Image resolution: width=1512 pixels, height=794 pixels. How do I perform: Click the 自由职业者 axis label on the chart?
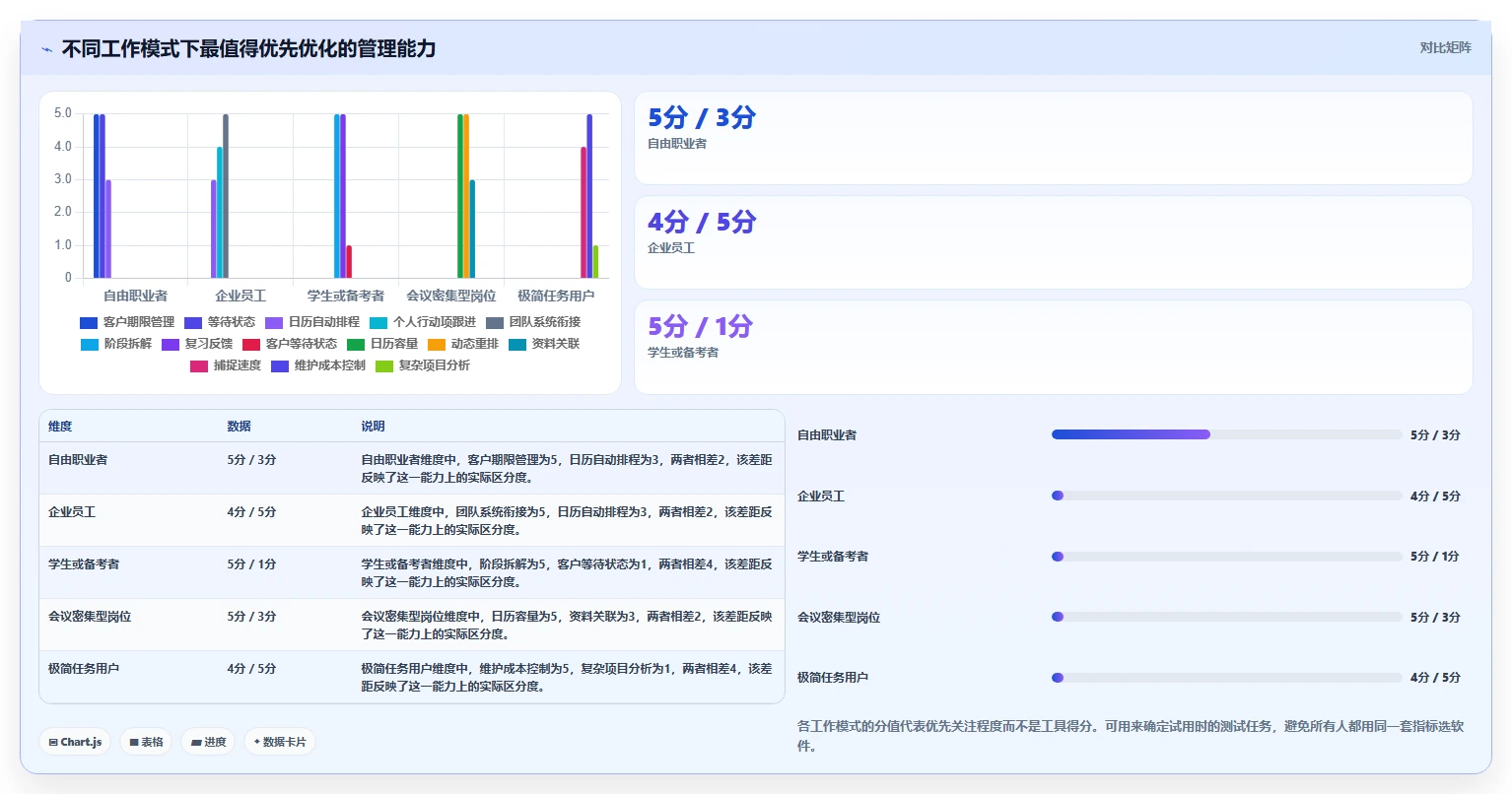pyautogui.click(x=135, y=296)
